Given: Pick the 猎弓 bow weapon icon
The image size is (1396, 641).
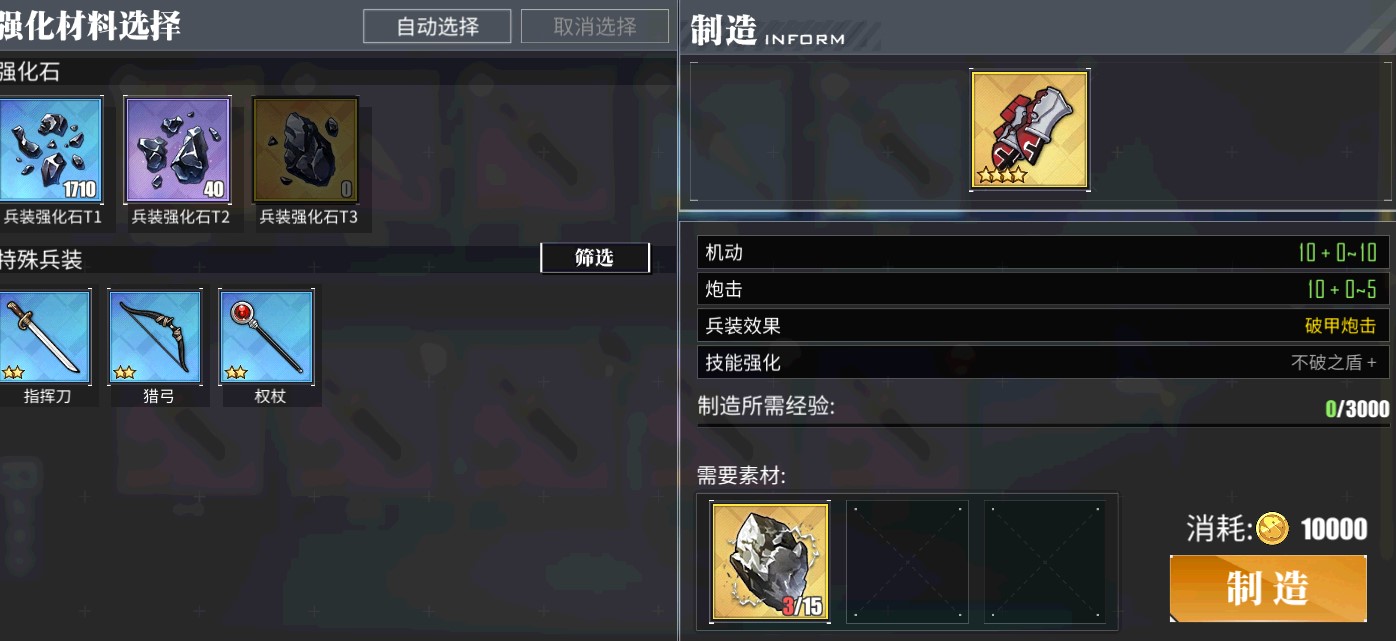Looking at the screenshot, I should [x=156, y=337].
